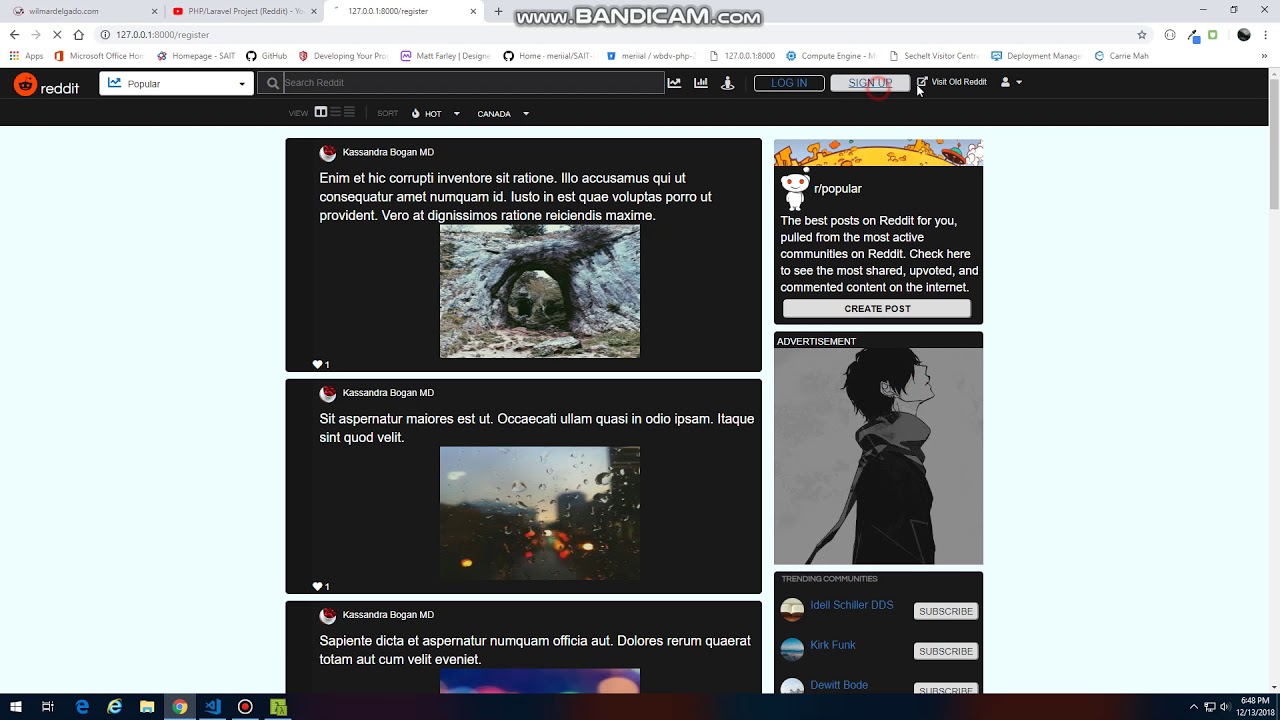This screenshot has width=1280, height=720.
Task: Focus the Search Reddit field
Action: [473, 83]
